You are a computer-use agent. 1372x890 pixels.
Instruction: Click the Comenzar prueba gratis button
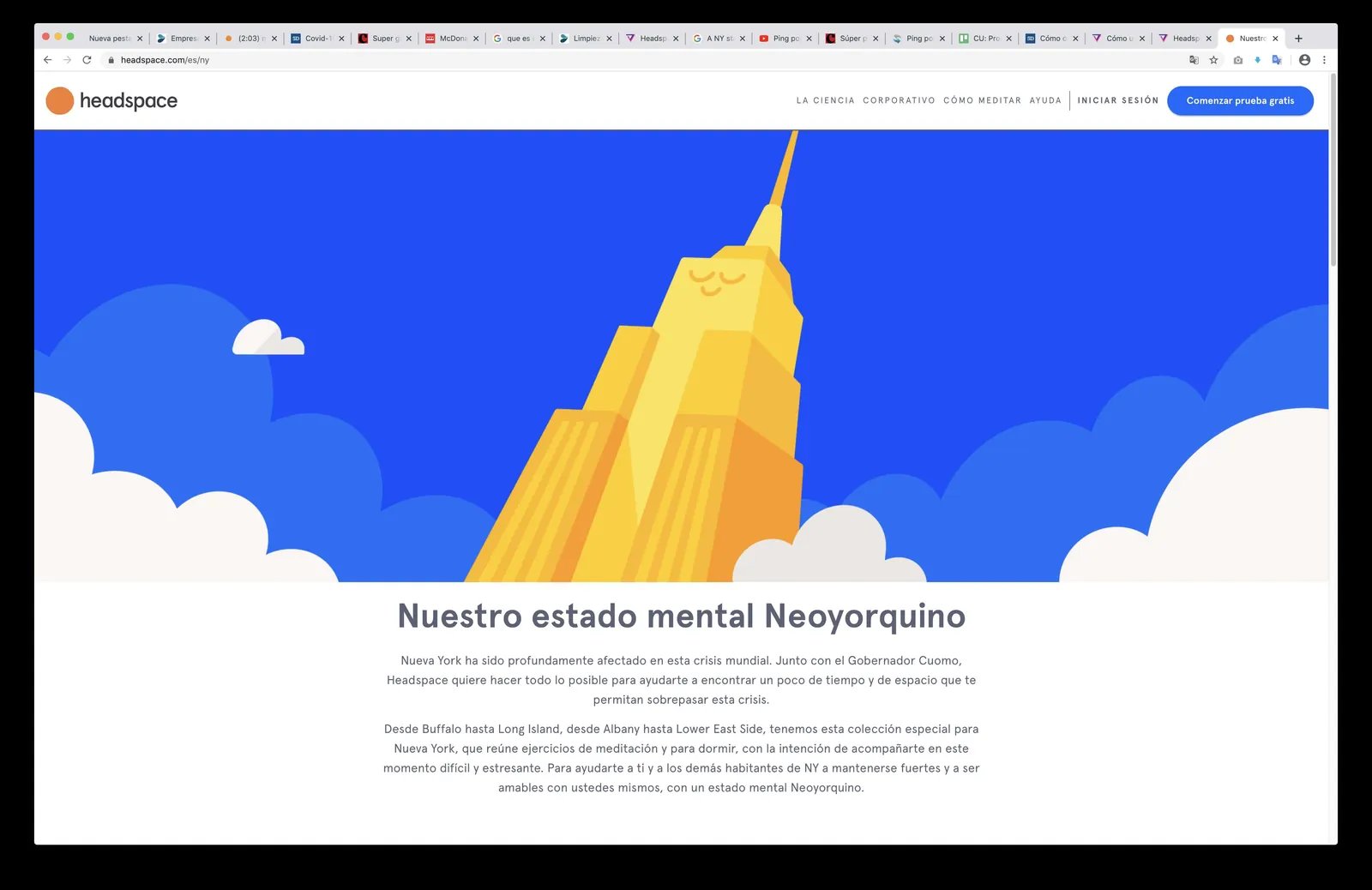1240,100
